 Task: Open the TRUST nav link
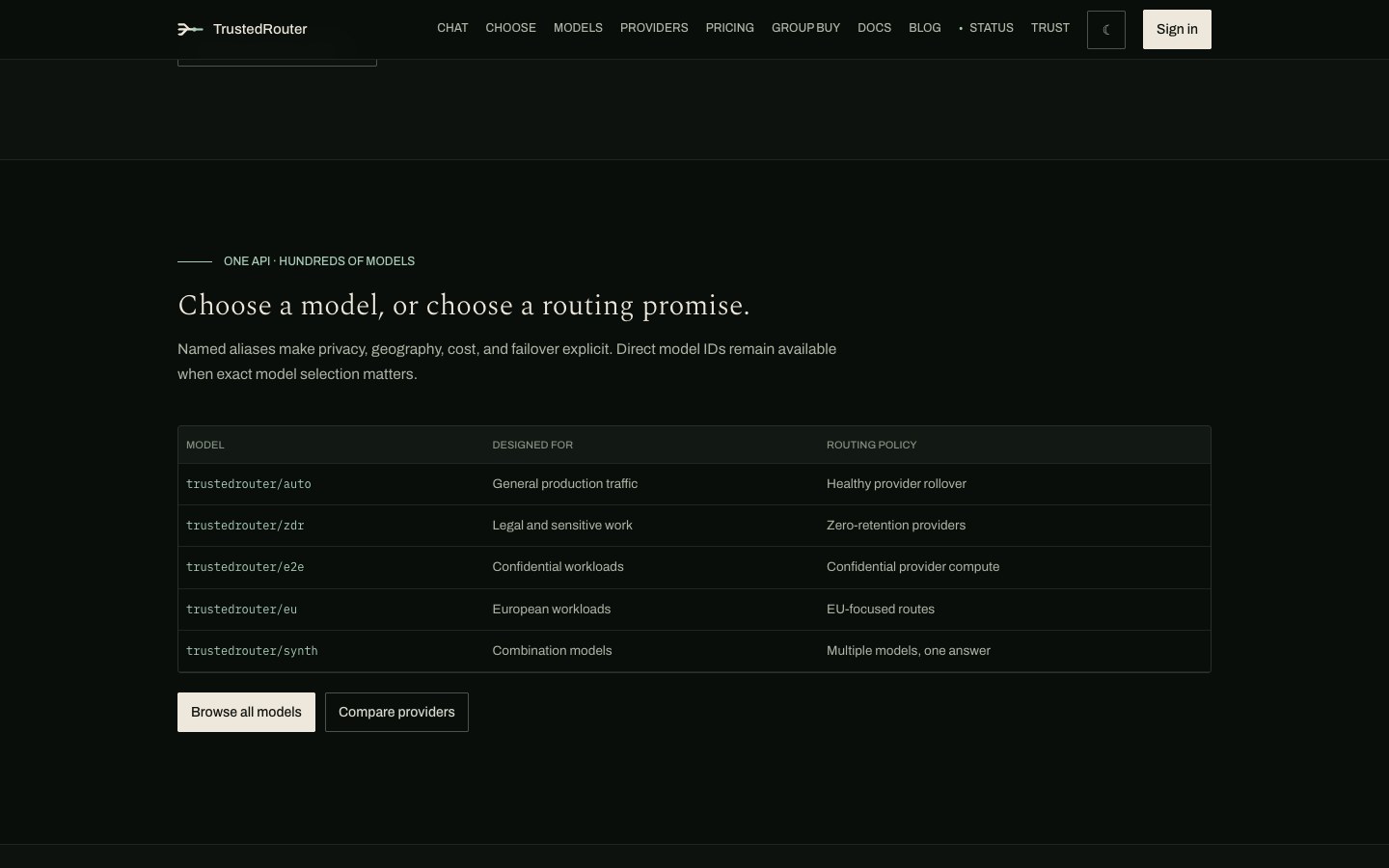click(1049, 28)
